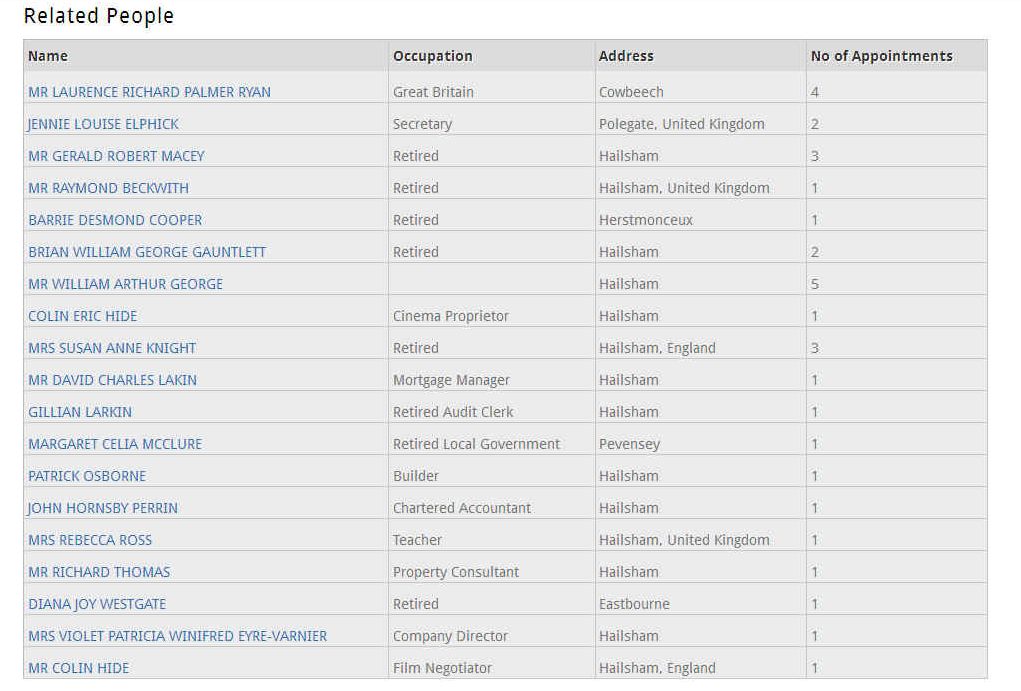The height and width of the screenshot is (691, 1021).
Task: View Margaret Celia McClure's page
Action: coord(115,444)
